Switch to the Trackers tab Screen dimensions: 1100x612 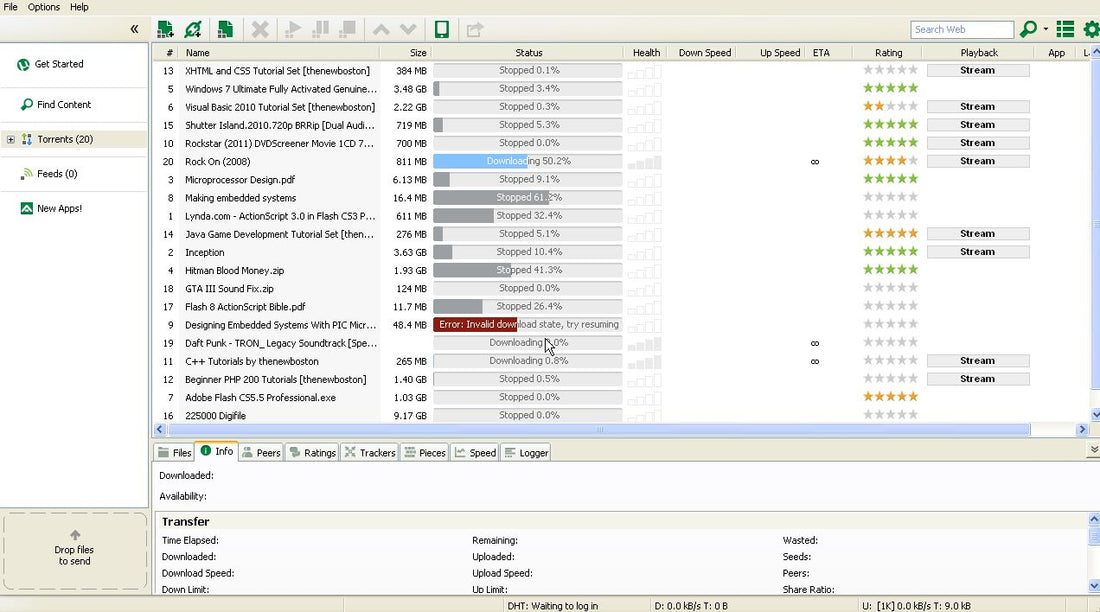[x=369, y=452]
